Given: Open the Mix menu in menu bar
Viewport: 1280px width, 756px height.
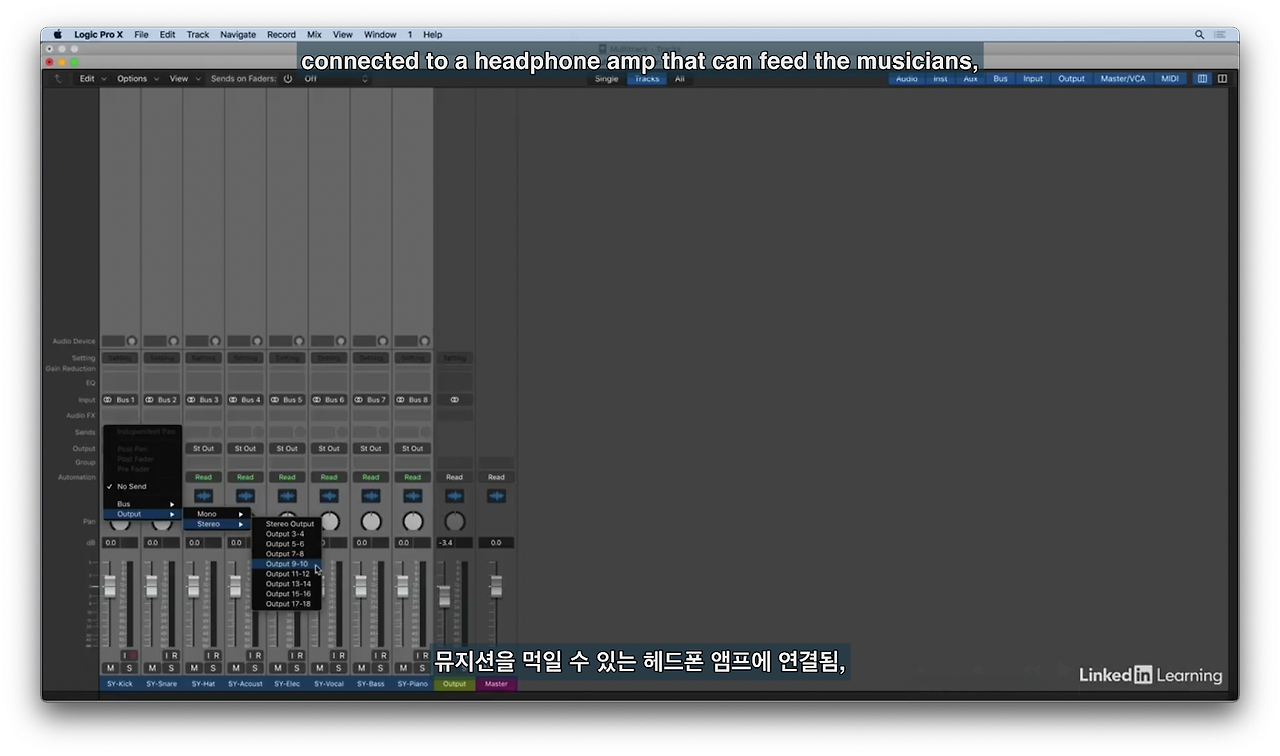Looking at the screenshot, I should pyautogui.click(x=314, y=34).
